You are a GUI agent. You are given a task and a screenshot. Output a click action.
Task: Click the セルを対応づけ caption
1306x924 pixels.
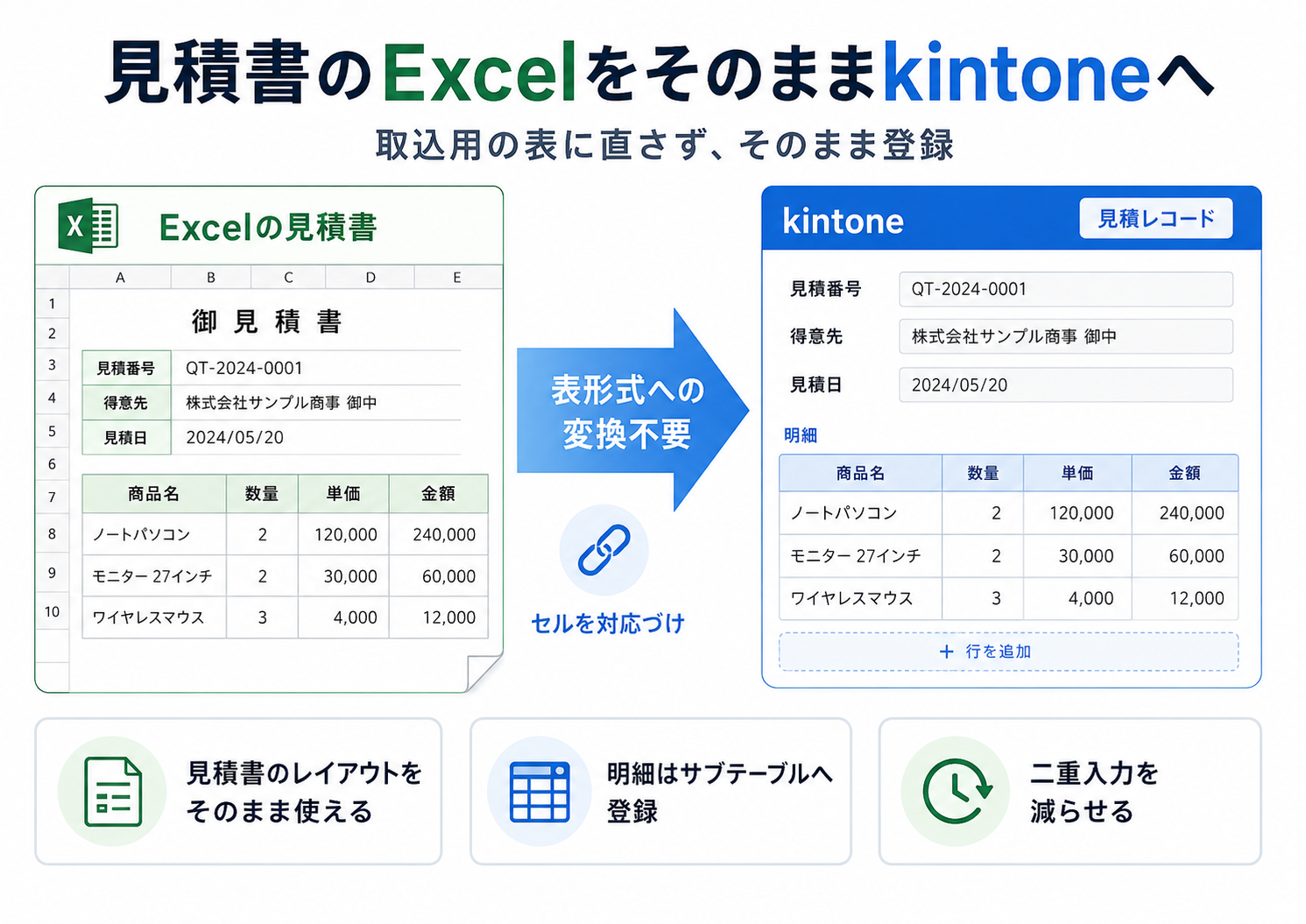[x=608, y=624]
